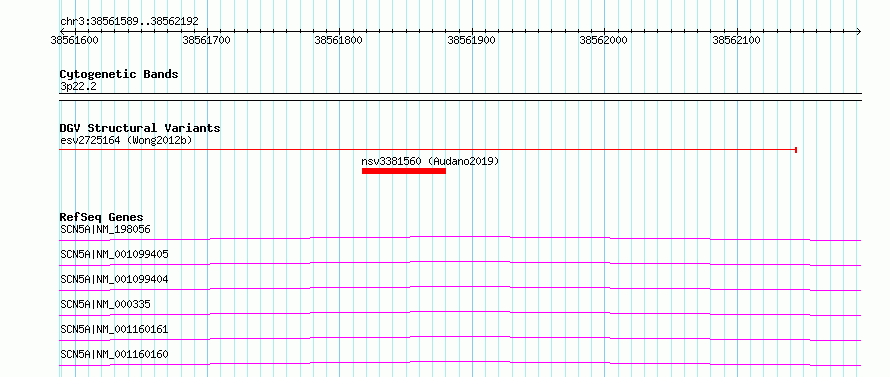890x377 pixels.
Task: Open the esv2725164 (Wong2012b) variant label
Action: (x=126, y=140)
